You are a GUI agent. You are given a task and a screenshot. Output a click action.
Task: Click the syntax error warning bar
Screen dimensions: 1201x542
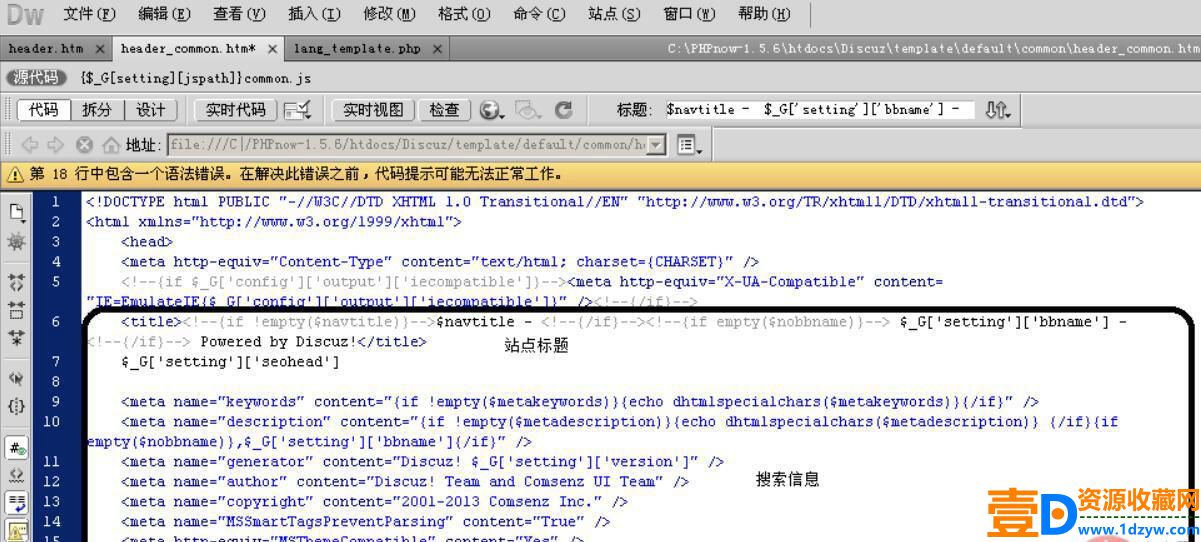(x=600, y=174)
